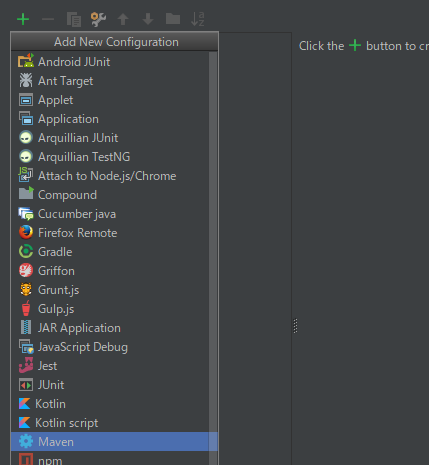Click the Android JUnit icon
Screen dimensions: 429x465
tap(26, 62)
